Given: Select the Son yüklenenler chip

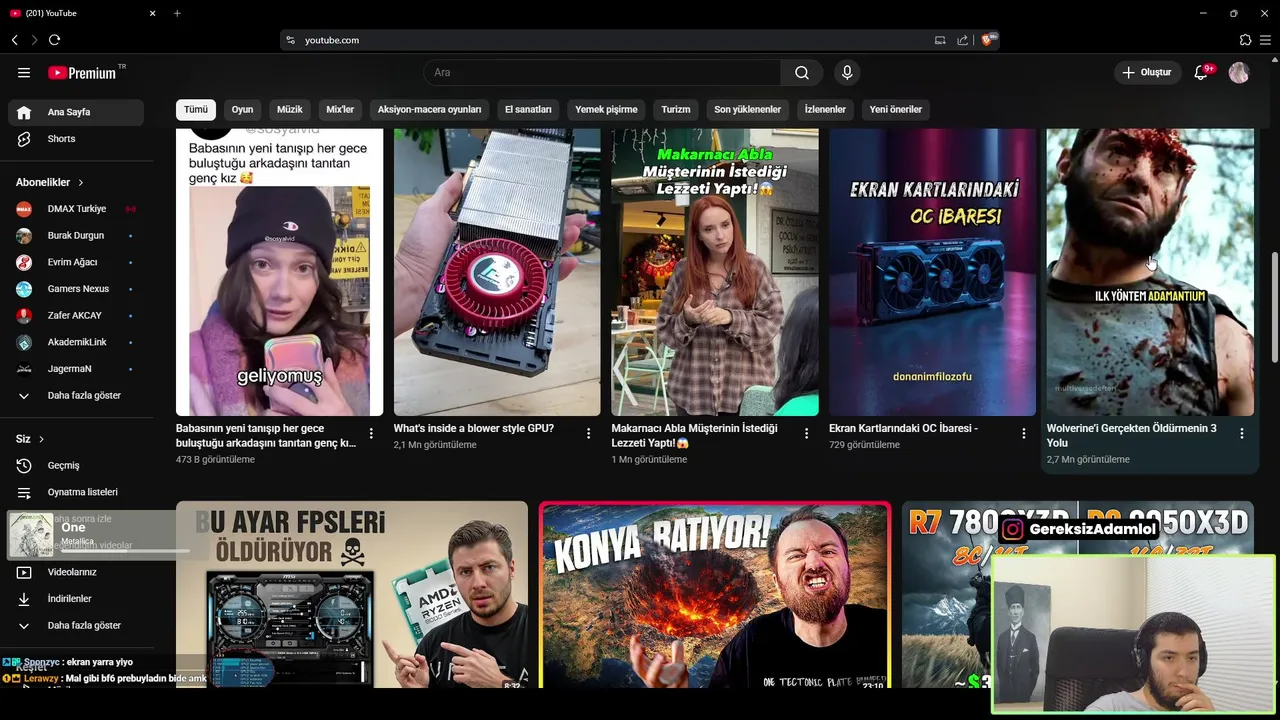Looking at the screenshot, I should pyautogui.click(x=747, y=109).
